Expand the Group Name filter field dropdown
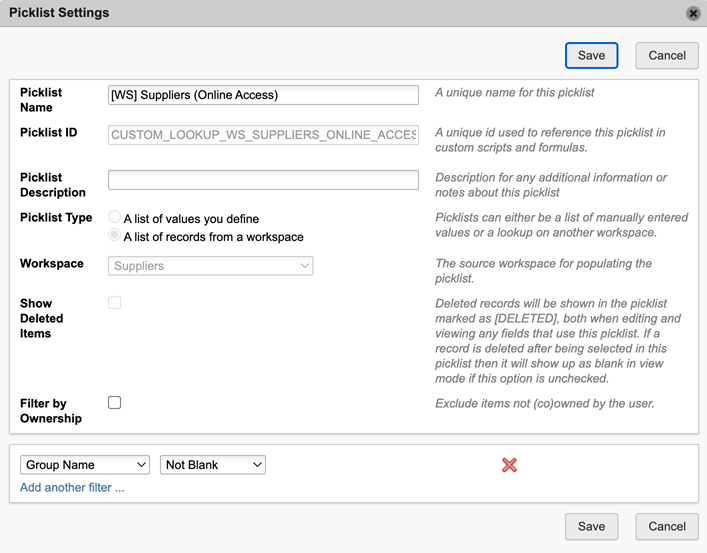This screenshot has width=707, height=553. pyautogui.click(x=85, y=465)
